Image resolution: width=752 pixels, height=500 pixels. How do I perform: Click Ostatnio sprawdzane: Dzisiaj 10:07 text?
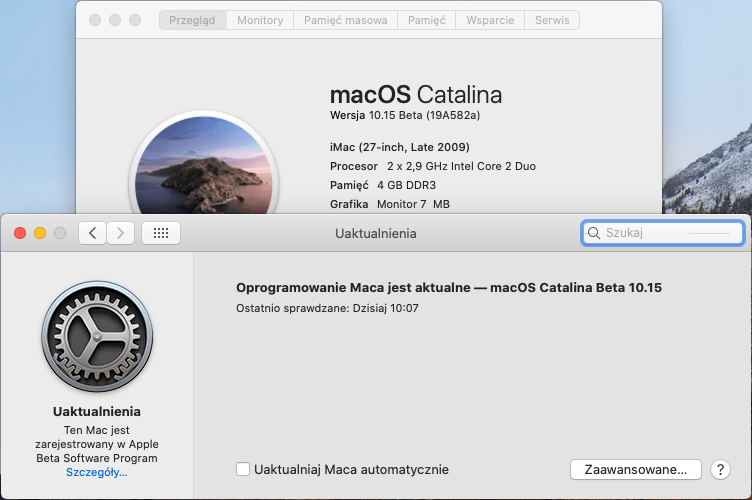tap(327, 308)
